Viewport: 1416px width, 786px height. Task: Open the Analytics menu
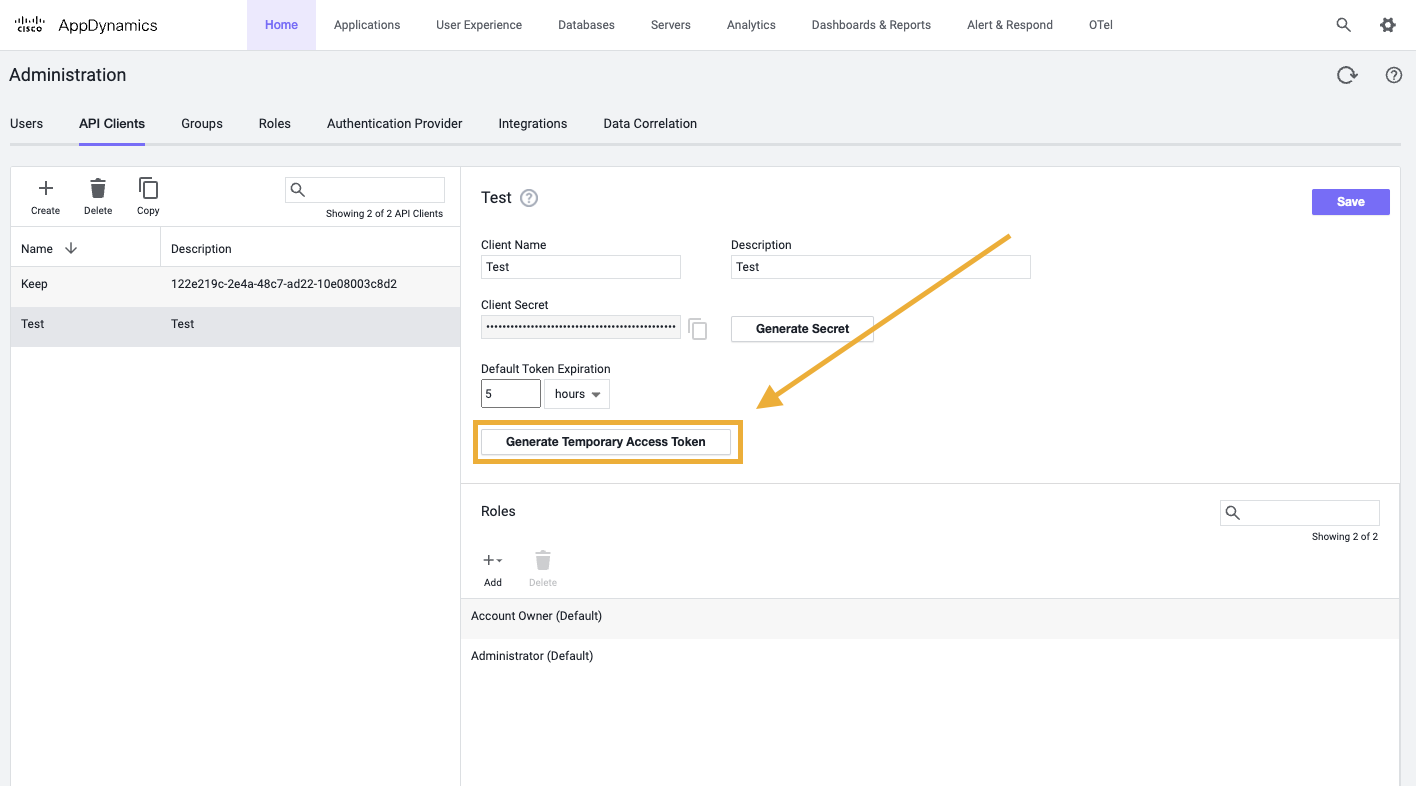pos(751,25)
